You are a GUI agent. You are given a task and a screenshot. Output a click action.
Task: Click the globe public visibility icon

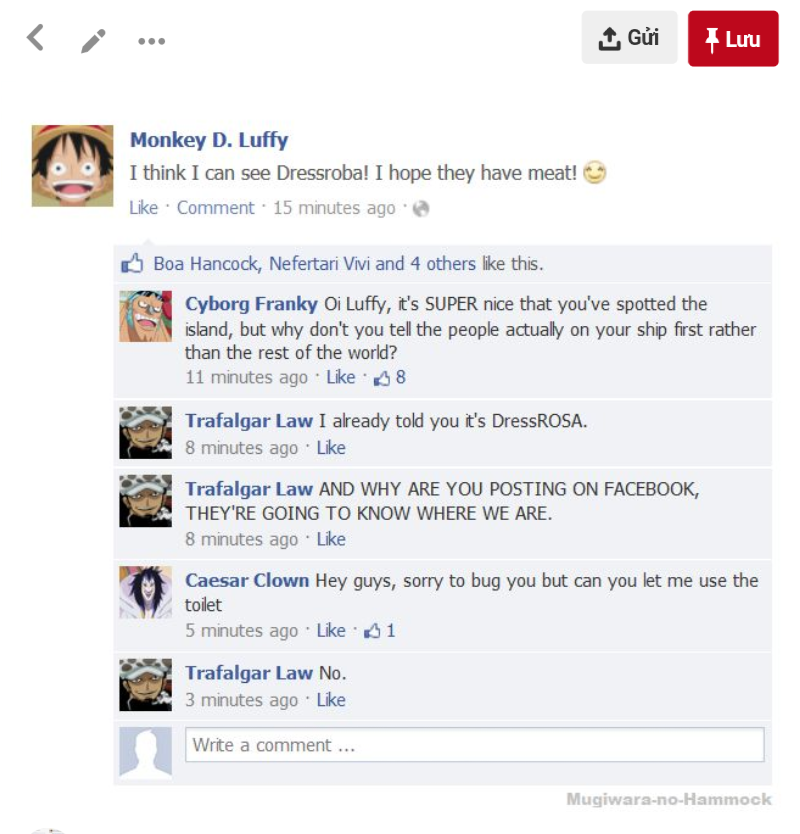[421, 208]
